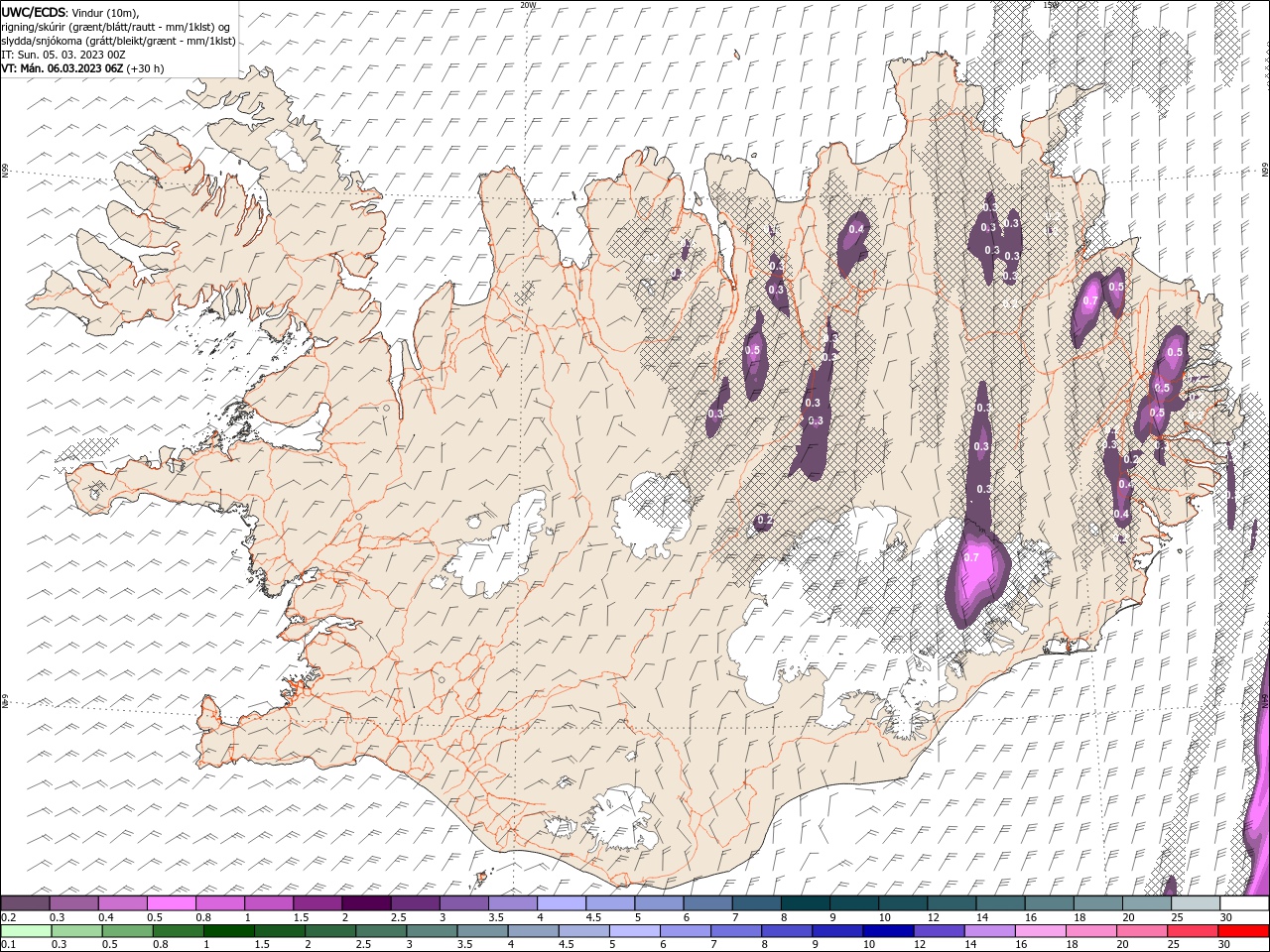1270x952 pixels.
Task: Click the '30' value in the lower legend scale
Action: (1223, 944)
